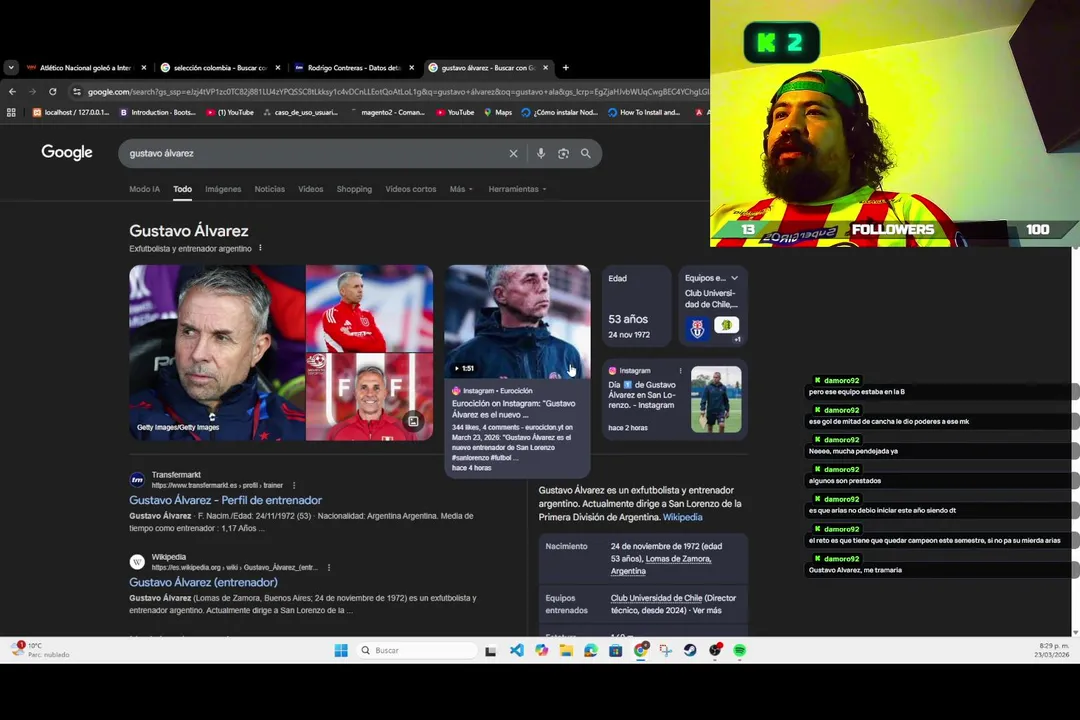Select the Videos results tab
This screenshot has height=720, width=1080.
pyautogui.click(x=311, y=189)
